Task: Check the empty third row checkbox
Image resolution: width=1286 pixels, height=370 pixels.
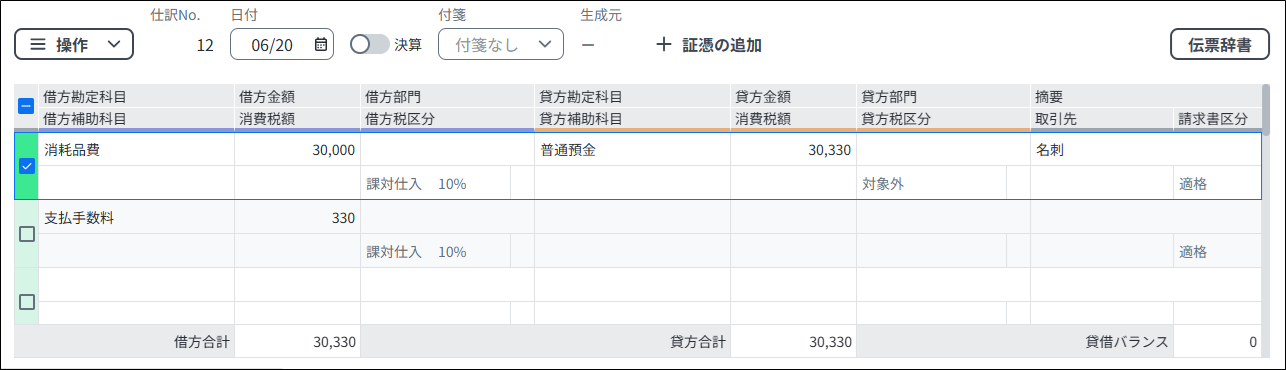Action: (x=27, y=301)
